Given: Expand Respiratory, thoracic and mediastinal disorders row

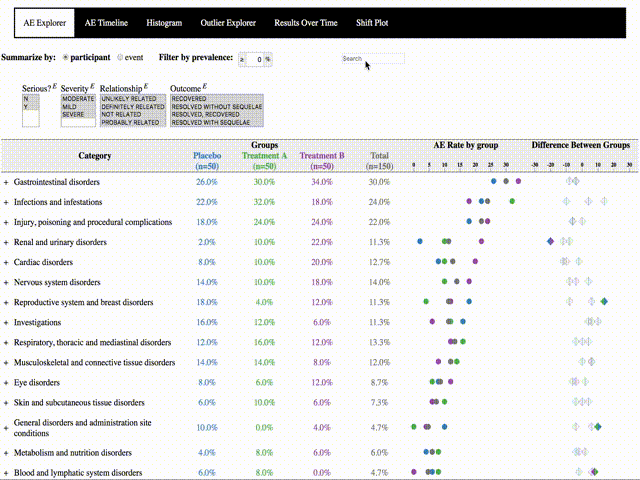Looking at the screenshot, I should pos(6,343).
